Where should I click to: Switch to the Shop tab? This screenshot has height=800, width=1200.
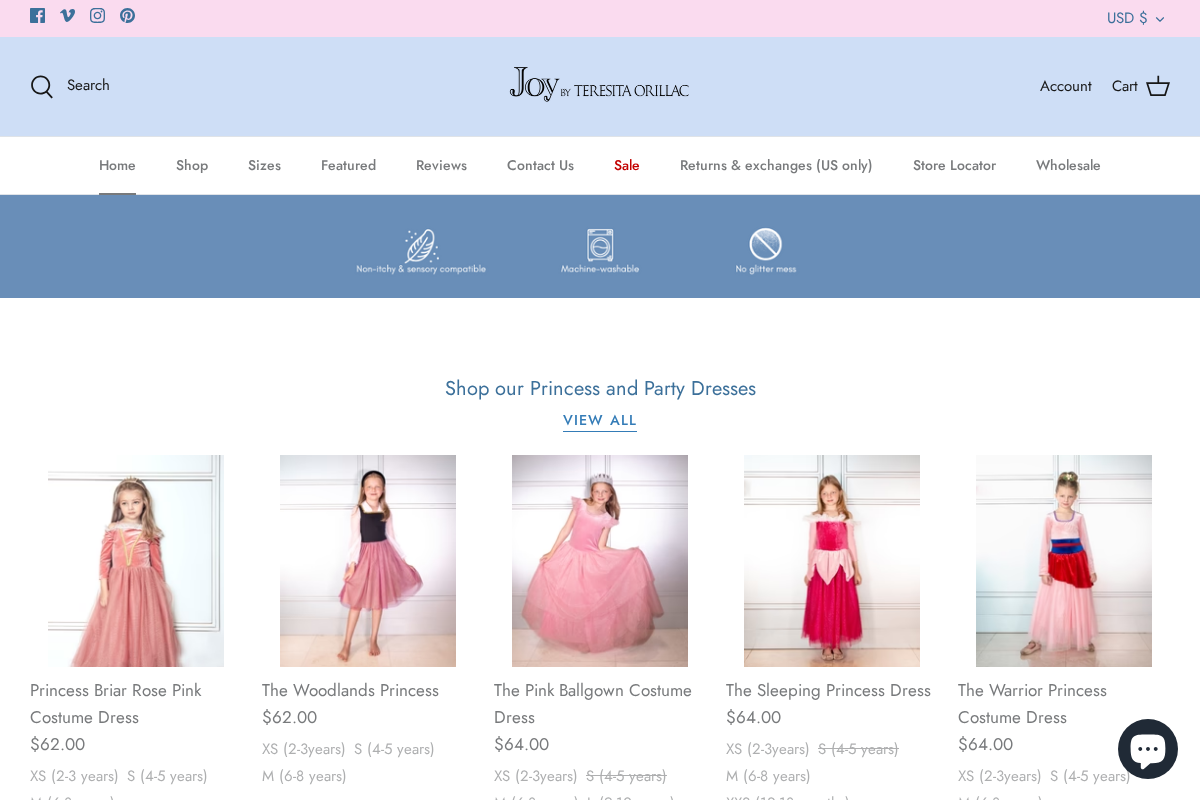tap(192, 165)
